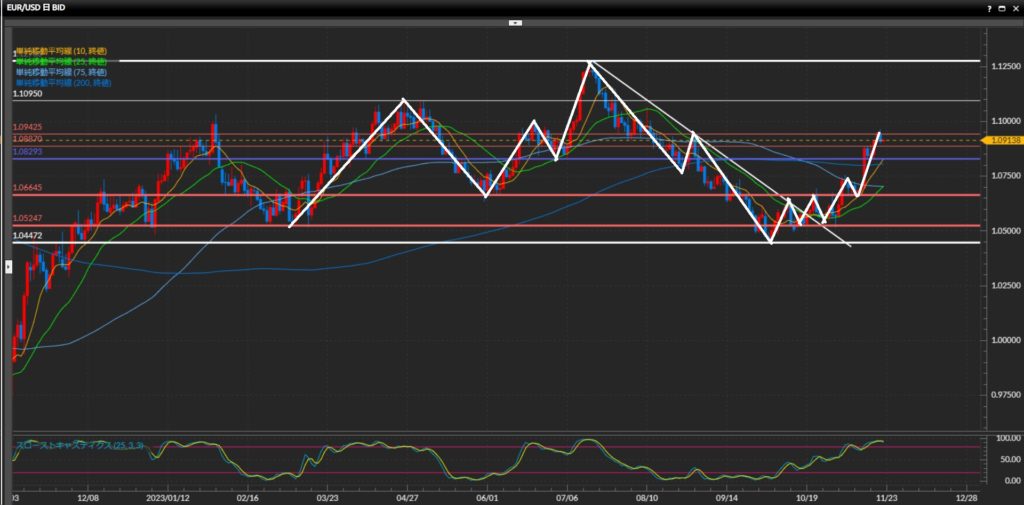The width and height of the screenshot is (1024, 505).
Task: Maximize the EUR/USD chart window
Action: pyautogui.click(x=1001, y=8)
